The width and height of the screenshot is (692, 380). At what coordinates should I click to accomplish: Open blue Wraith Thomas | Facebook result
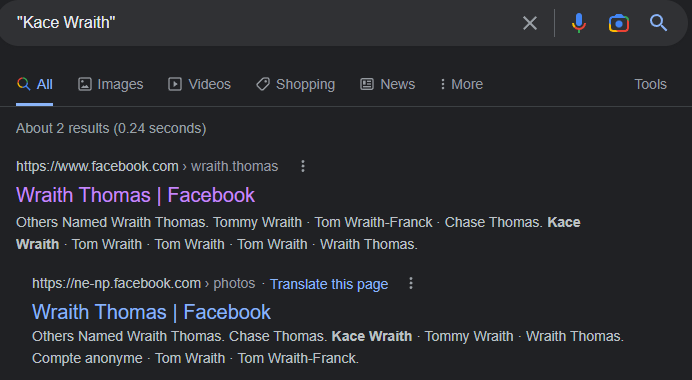(x=151, y=312)
